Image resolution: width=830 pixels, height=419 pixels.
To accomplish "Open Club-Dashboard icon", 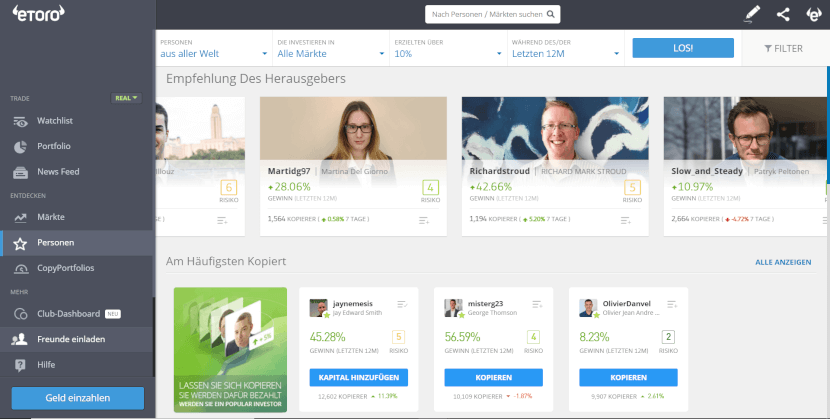I will [x=20, y=314].
